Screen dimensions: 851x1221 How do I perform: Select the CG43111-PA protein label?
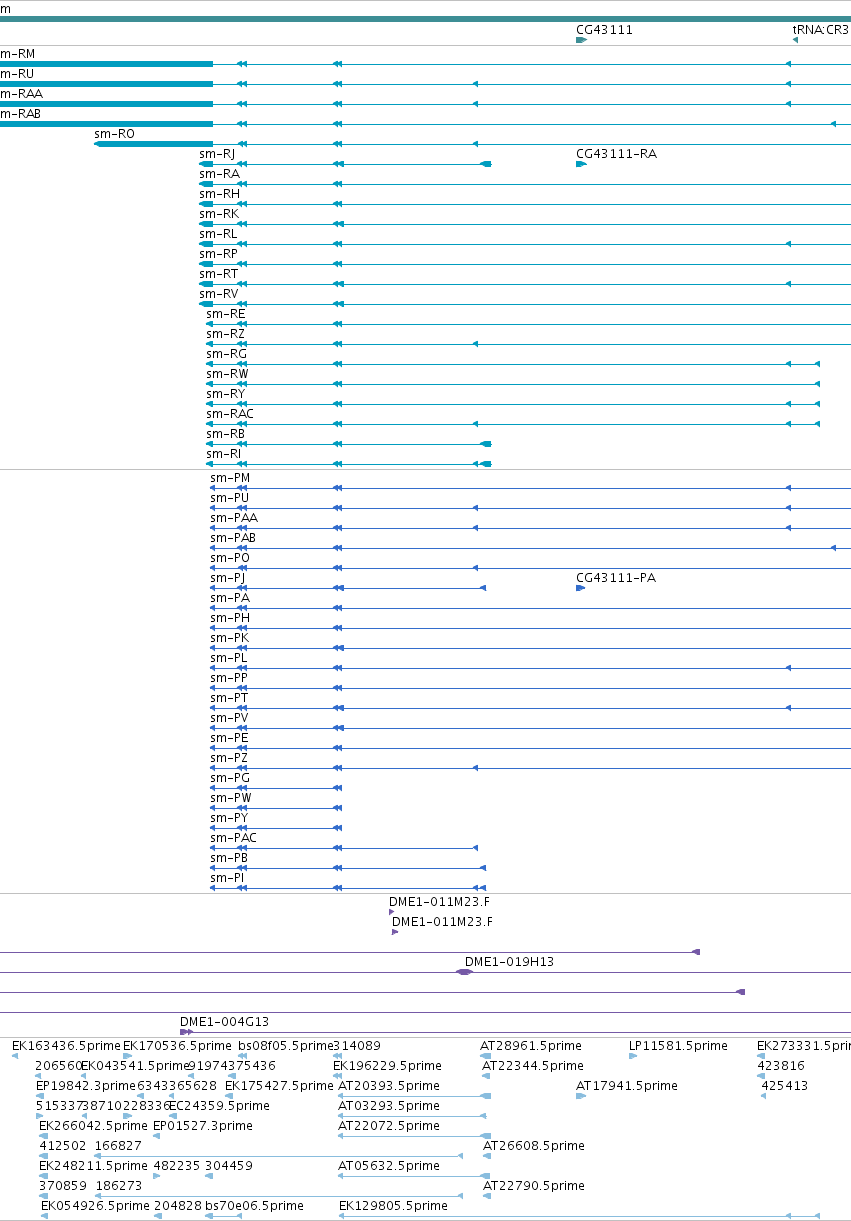pos(616,578)
